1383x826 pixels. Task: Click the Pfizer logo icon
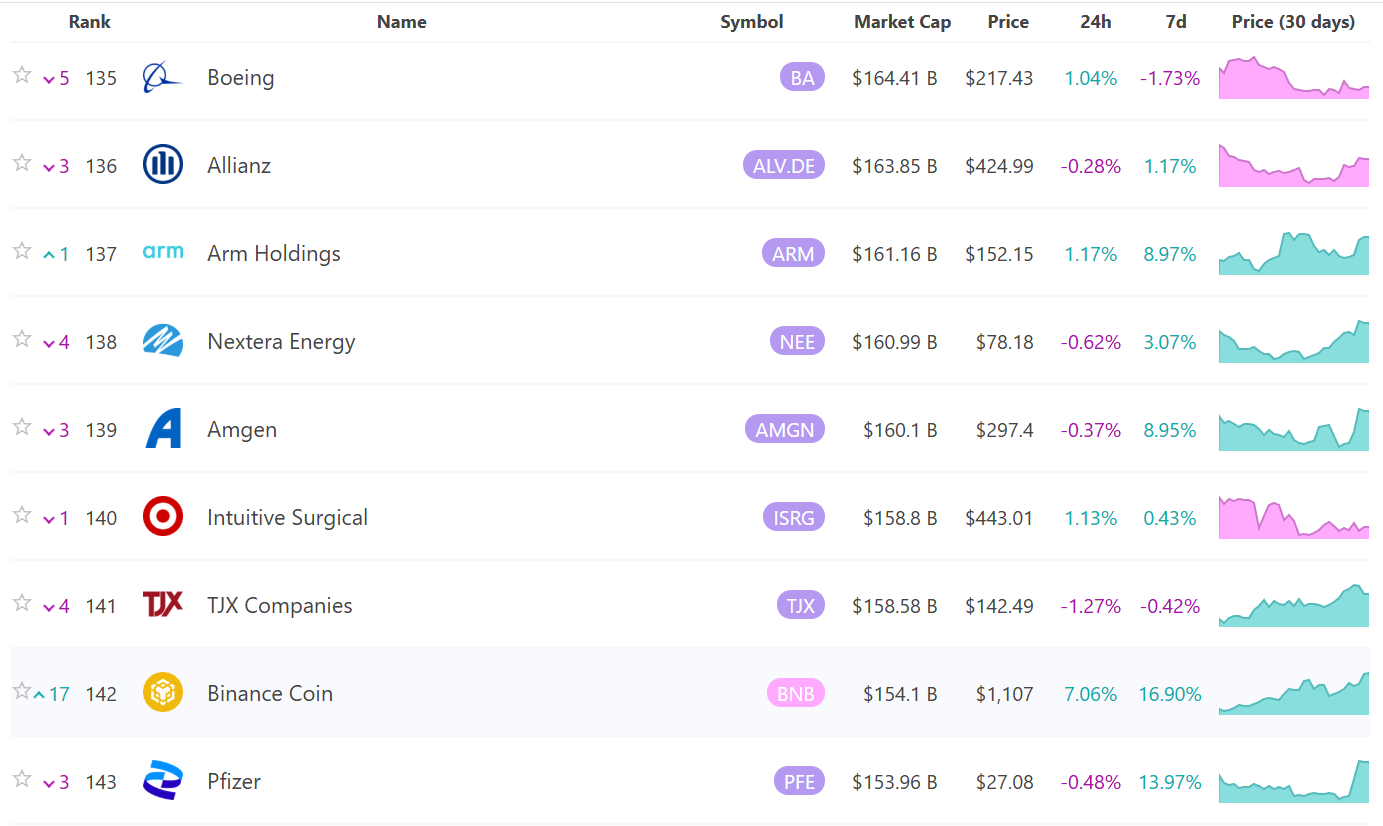(162, 781)
